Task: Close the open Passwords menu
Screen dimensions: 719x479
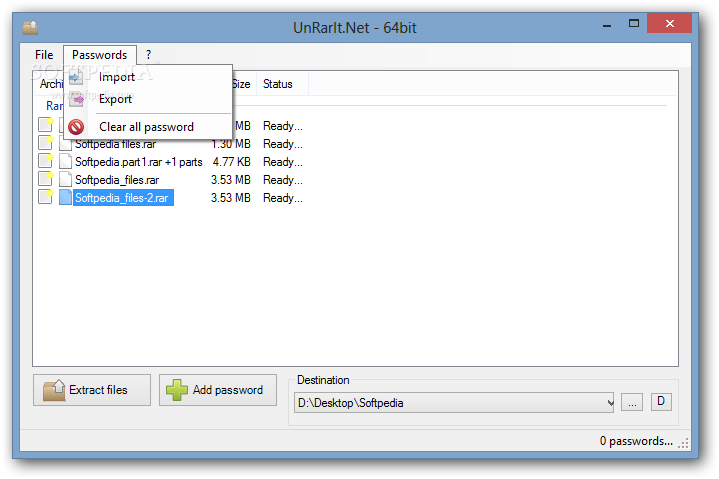Action: (100, 55)
